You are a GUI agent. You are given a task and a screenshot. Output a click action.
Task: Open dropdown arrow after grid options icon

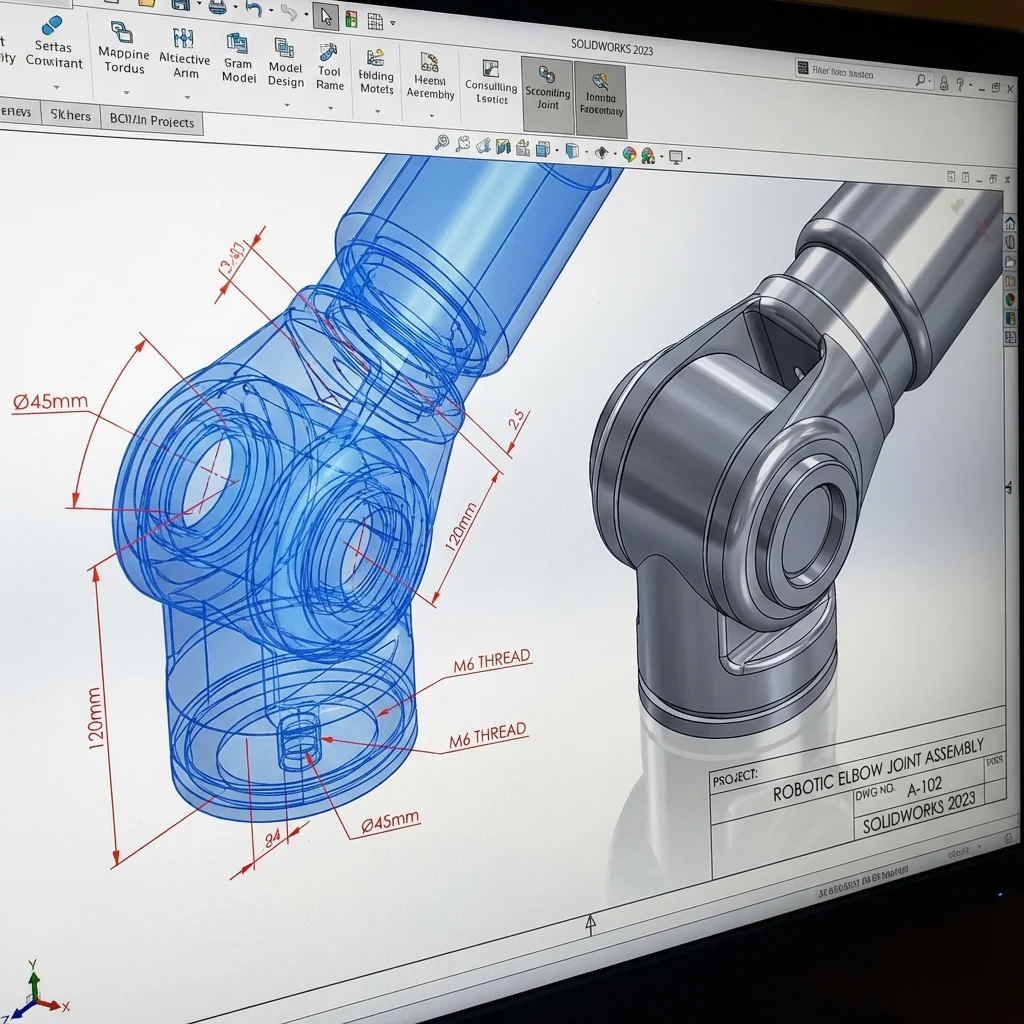coord(392,23)
